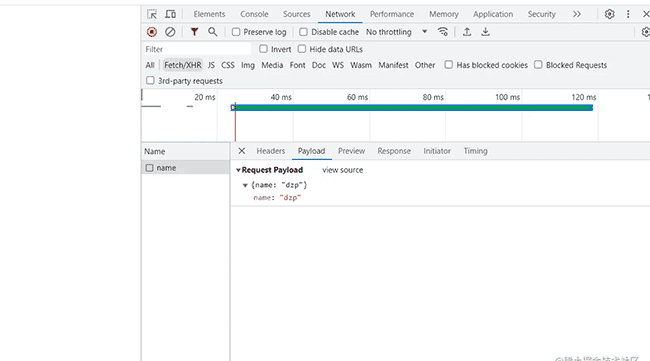Click the Name column header
650x361 pixels.
[x=185, y=151]
